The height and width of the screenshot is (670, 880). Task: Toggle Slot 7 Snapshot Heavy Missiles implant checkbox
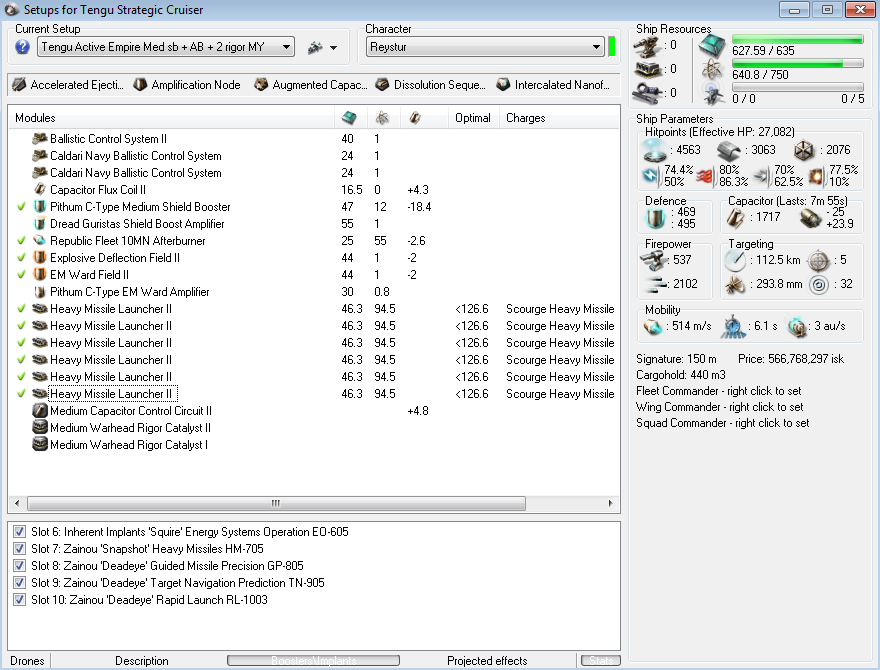(20, 548)
